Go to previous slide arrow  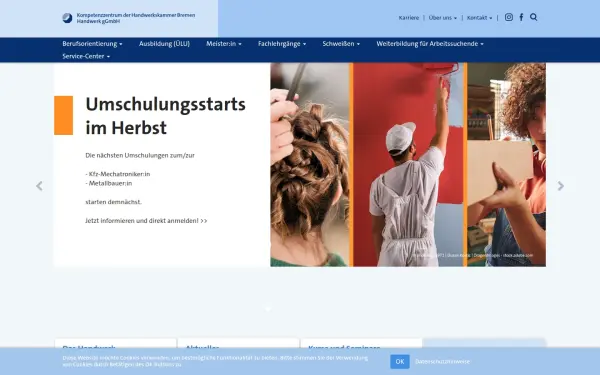click(39, 186)
